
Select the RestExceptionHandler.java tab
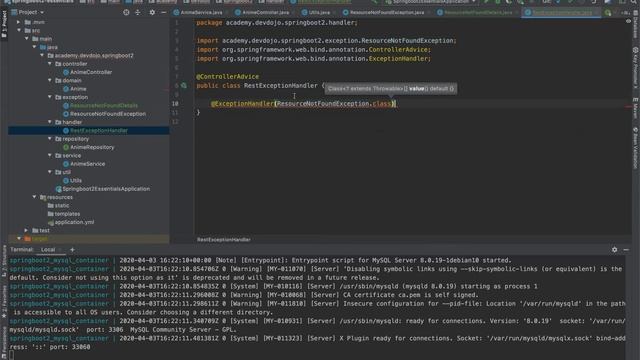(562, 13)
